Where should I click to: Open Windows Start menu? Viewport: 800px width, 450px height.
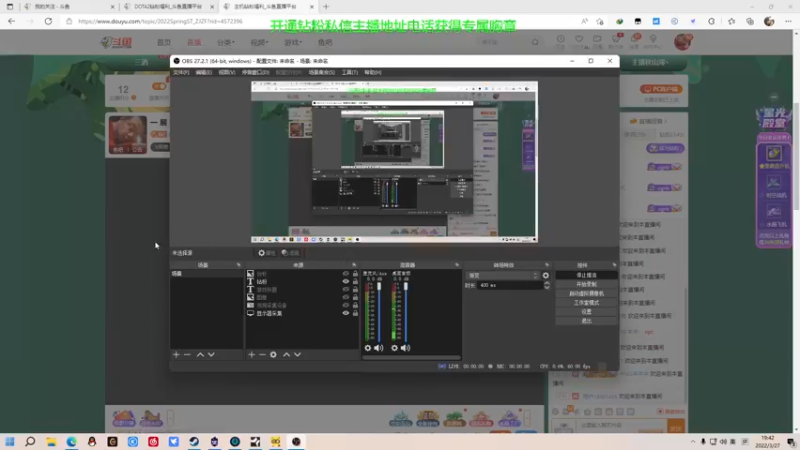(x=10, y=441)
